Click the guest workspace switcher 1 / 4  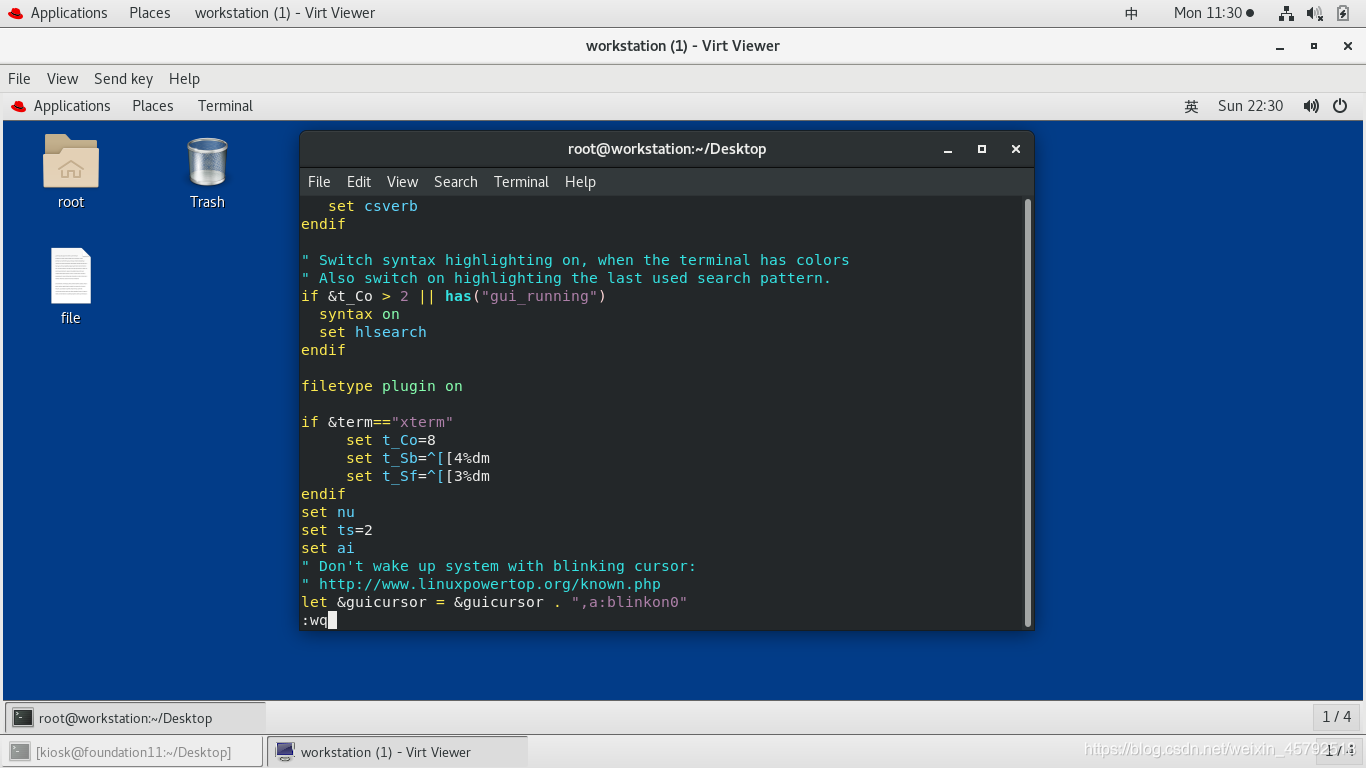point(1336,716)
